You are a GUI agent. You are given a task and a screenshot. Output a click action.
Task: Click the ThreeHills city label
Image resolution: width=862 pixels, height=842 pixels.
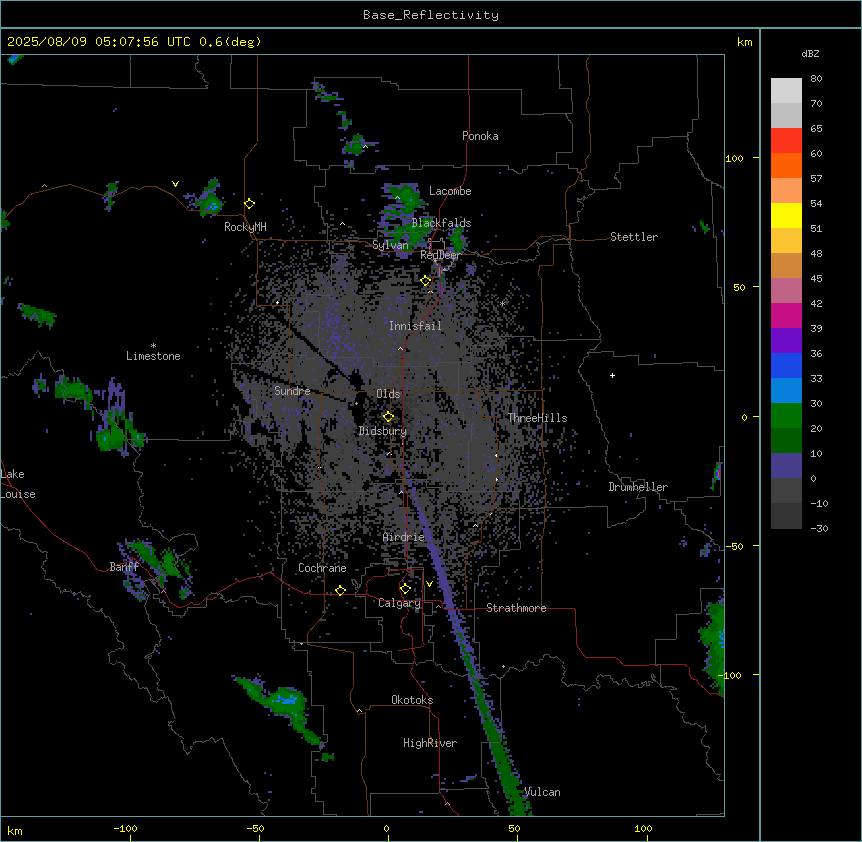(537, 418)
